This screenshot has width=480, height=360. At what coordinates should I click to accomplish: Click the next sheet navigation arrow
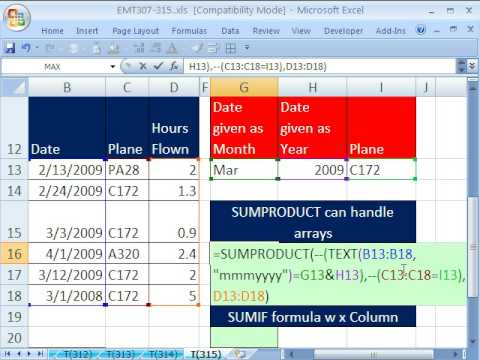tap(30, 354)
